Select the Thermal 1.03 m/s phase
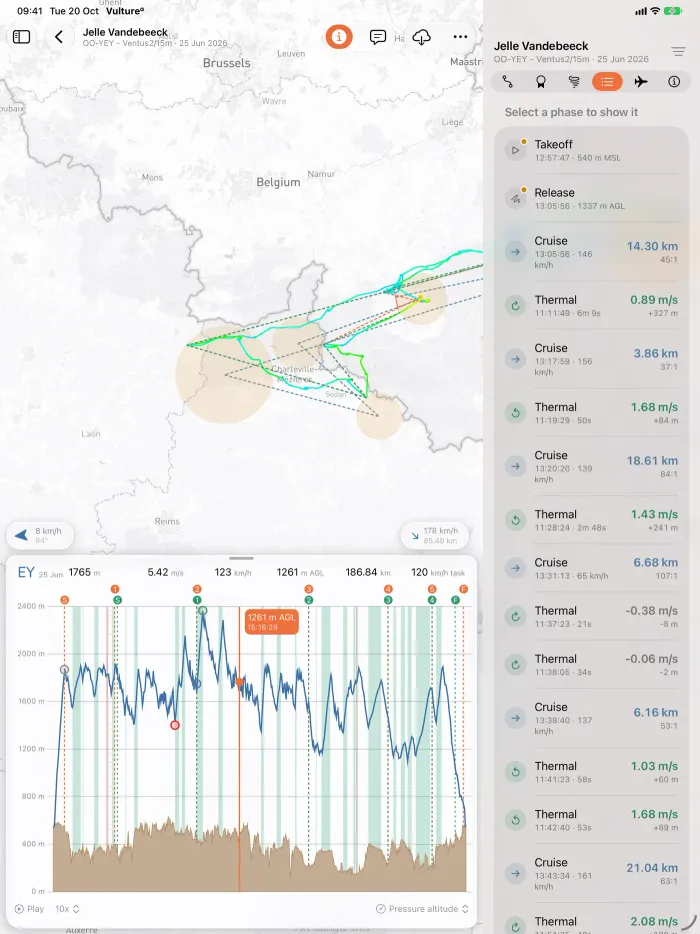This screenshot has width=700, height=934. (592, 772)
